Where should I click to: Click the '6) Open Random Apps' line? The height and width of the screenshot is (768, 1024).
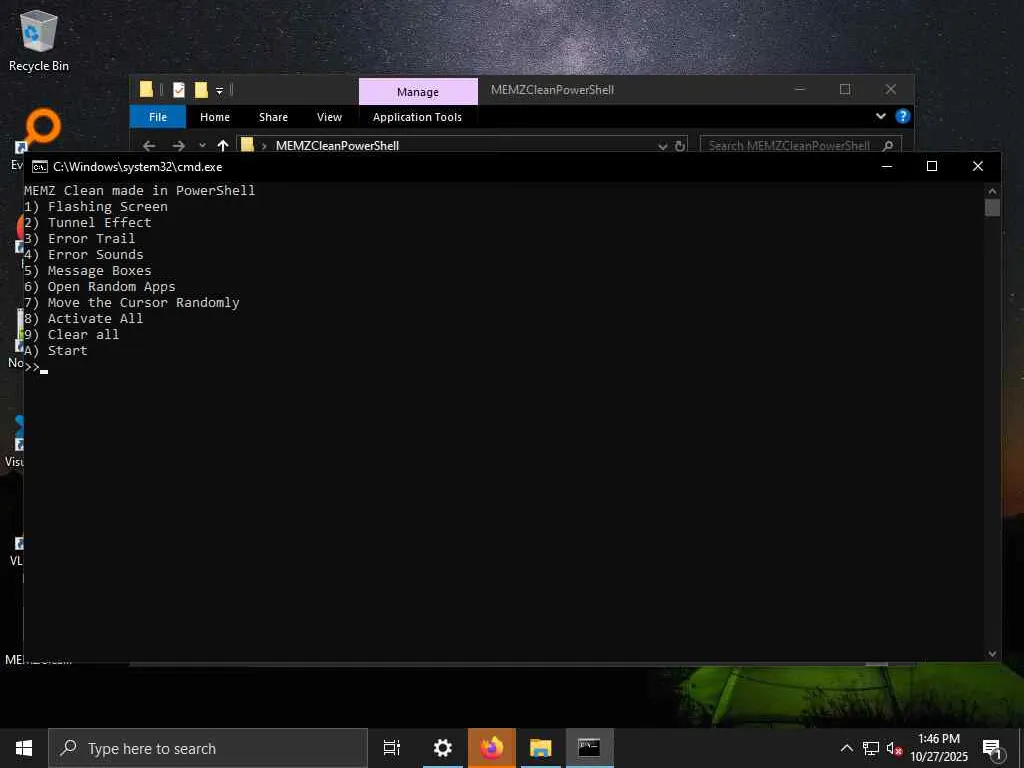pyautogui.click(x=100, y=287)
